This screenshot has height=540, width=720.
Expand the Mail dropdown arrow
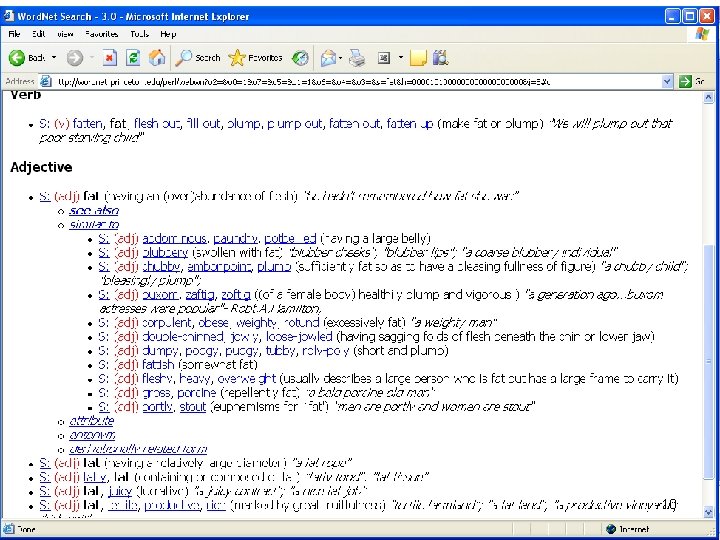tap(340, 58)
